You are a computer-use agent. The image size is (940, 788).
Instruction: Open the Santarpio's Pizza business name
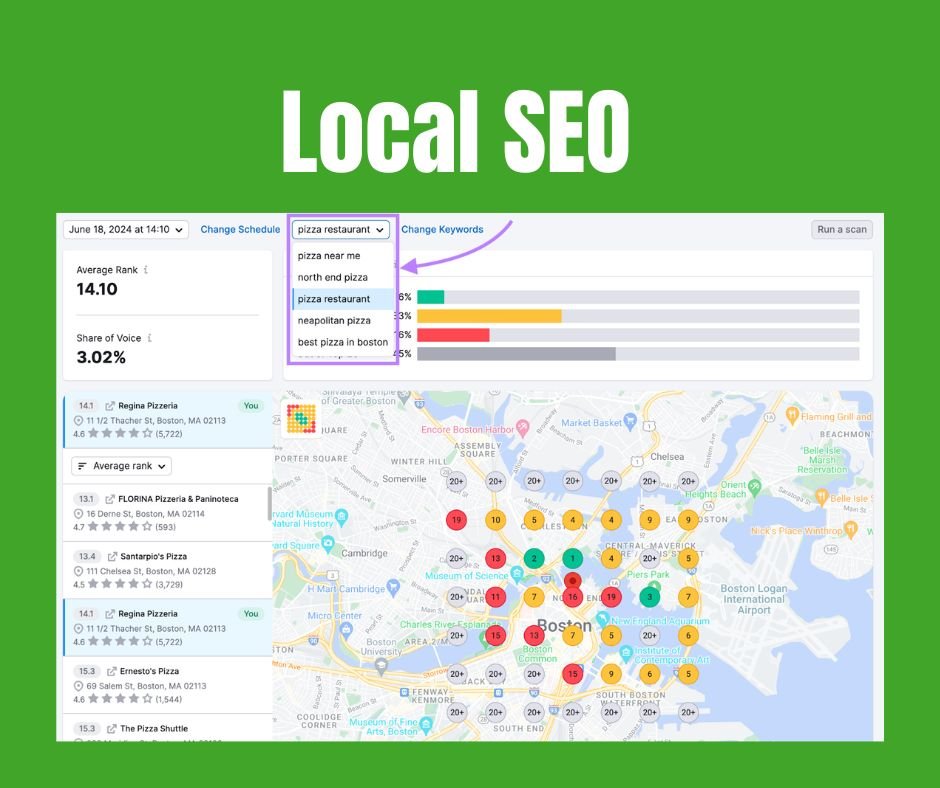(x=153, y=557)
